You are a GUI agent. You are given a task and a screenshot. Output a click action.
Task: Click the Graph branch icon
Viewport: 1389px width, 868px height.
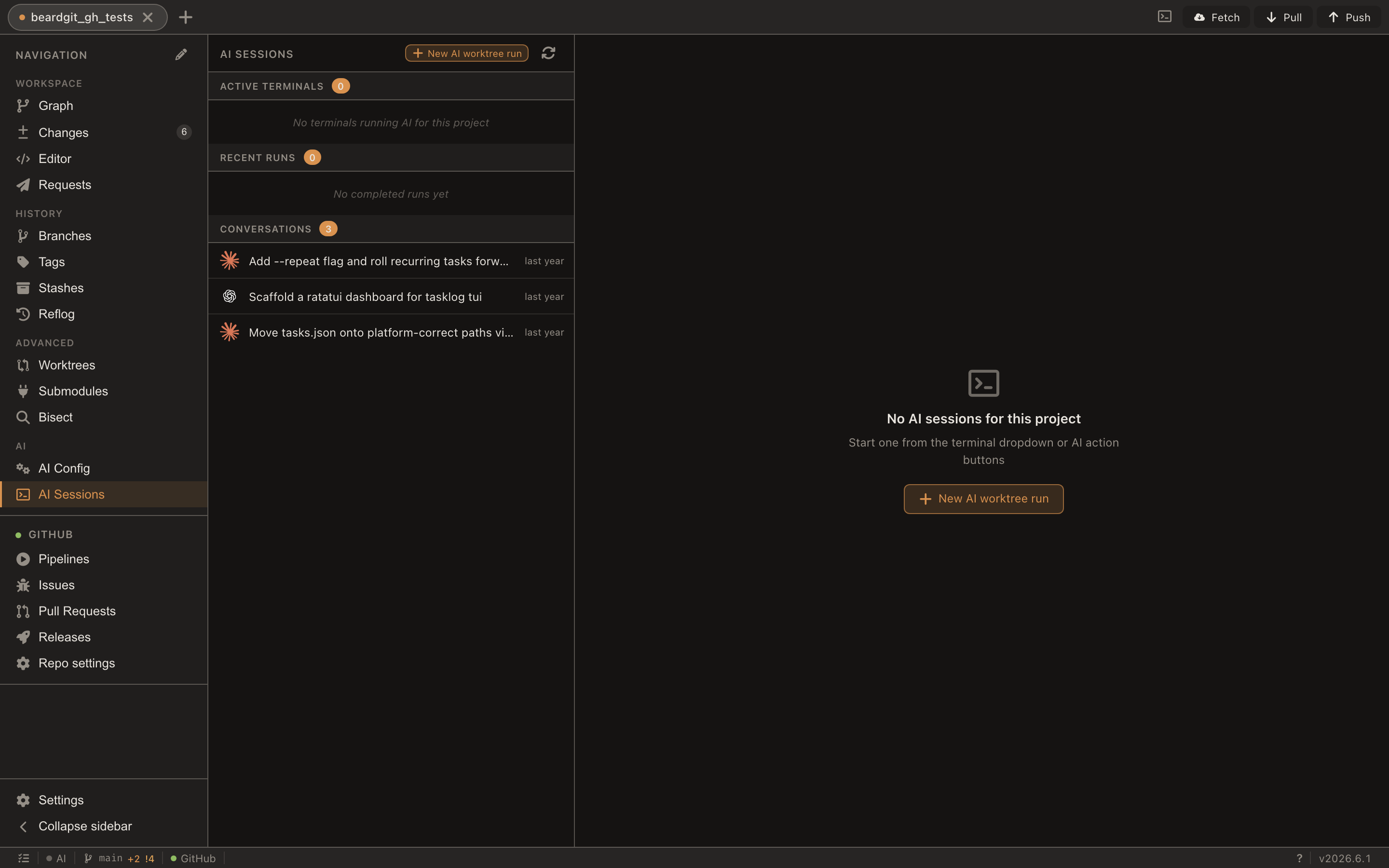click(x=23, y=106)
